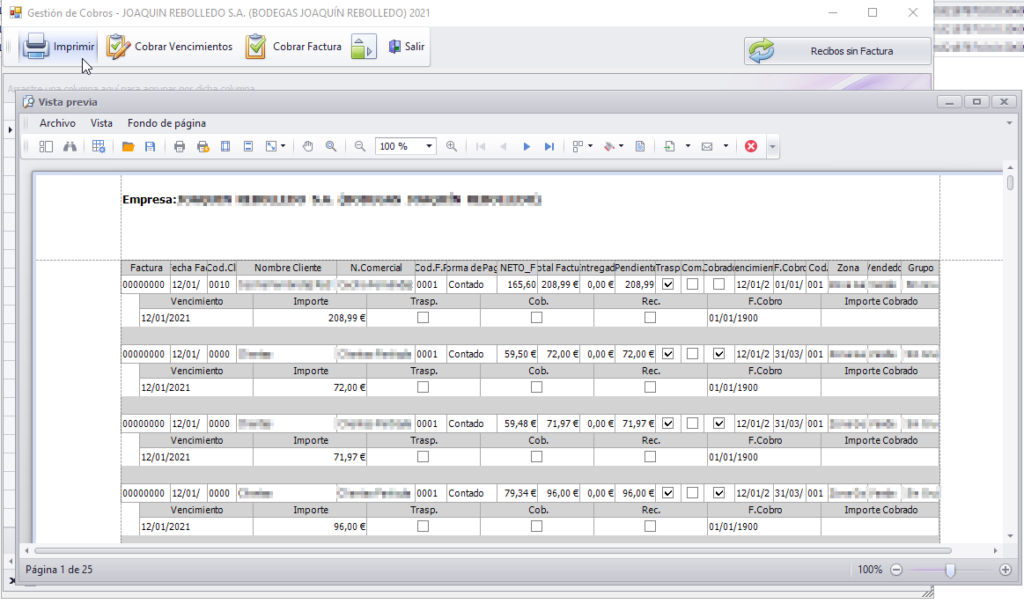Go to the previous page
Viewport: 1024px width, 604px height.
click(x=503, y=147)
